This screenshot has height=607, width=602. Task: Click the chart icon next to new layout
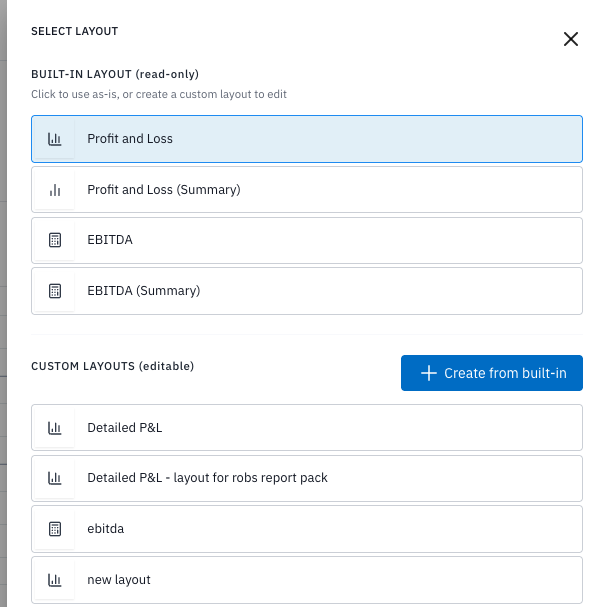(x=55, y=580)
